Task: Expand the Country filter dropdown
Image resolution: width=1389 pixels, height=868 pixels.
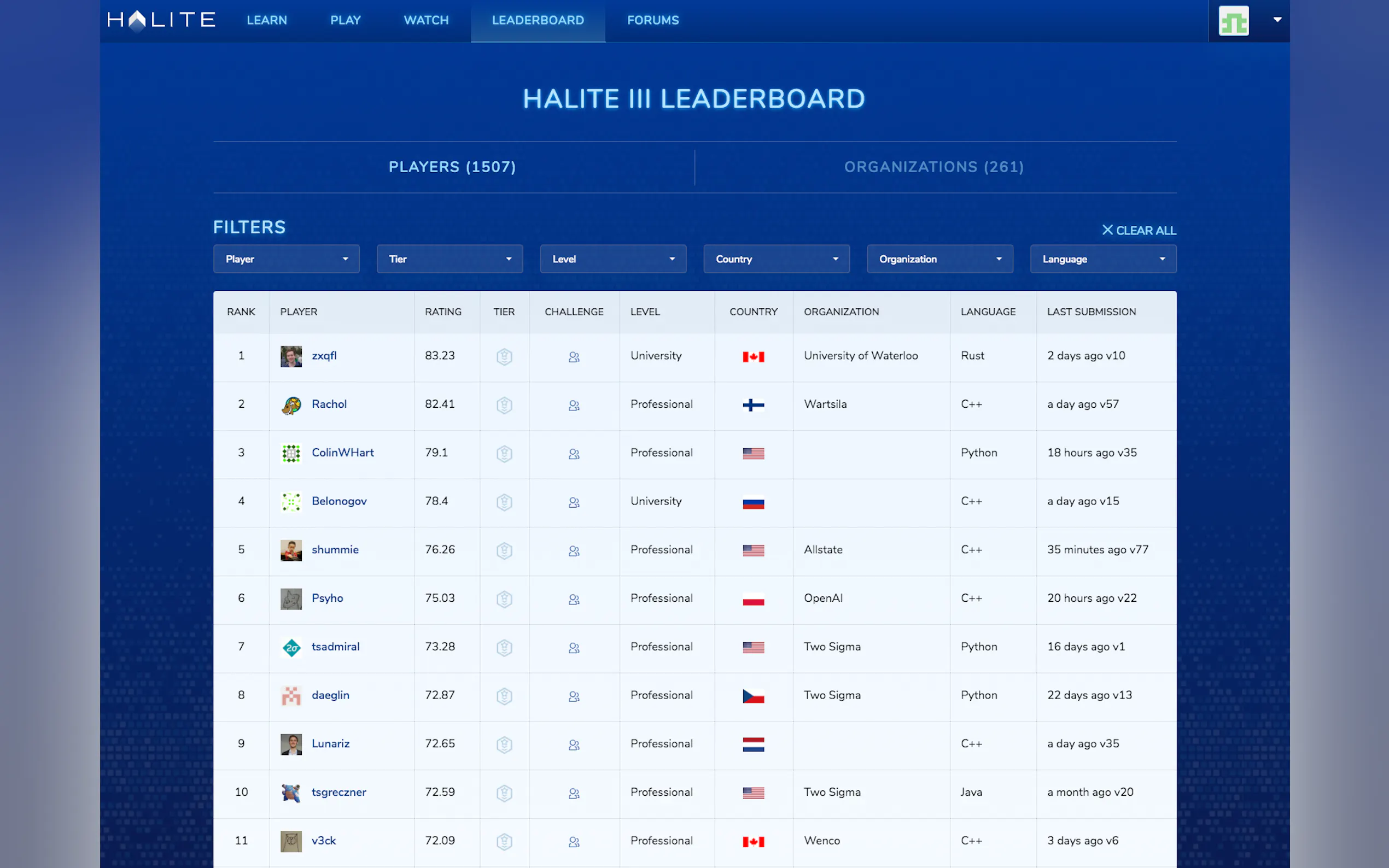Action: [776, 259]
